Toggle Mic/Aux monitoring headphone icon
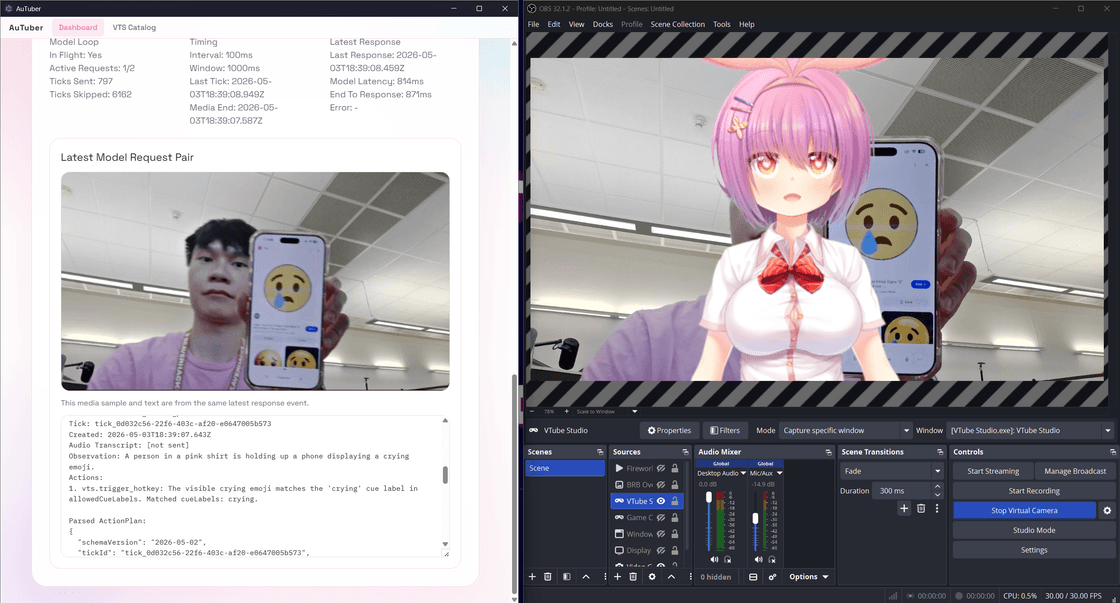1120x603 pixels. click(772, 559)
